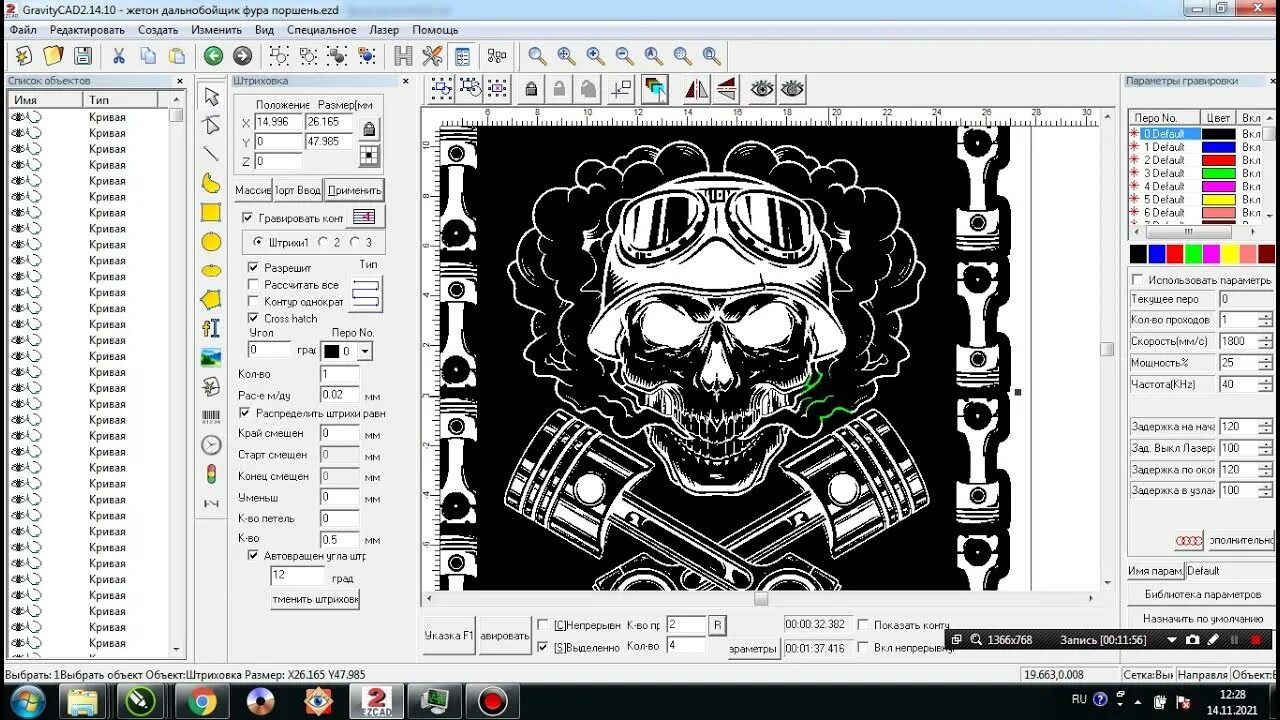Open the Перо No. pen dropdown

[x=365, y=351]
